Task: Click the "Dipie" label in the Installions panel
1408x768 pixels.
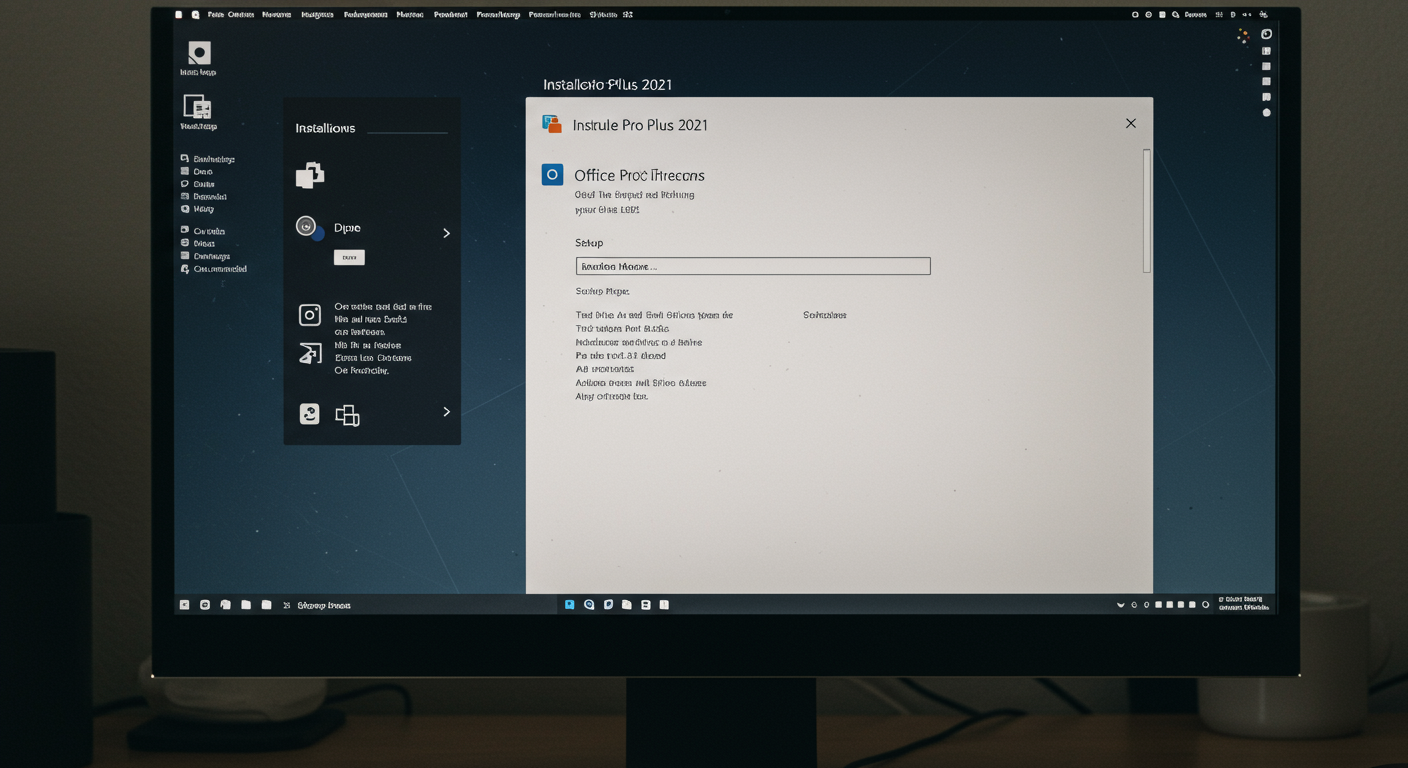Action: 347,228
